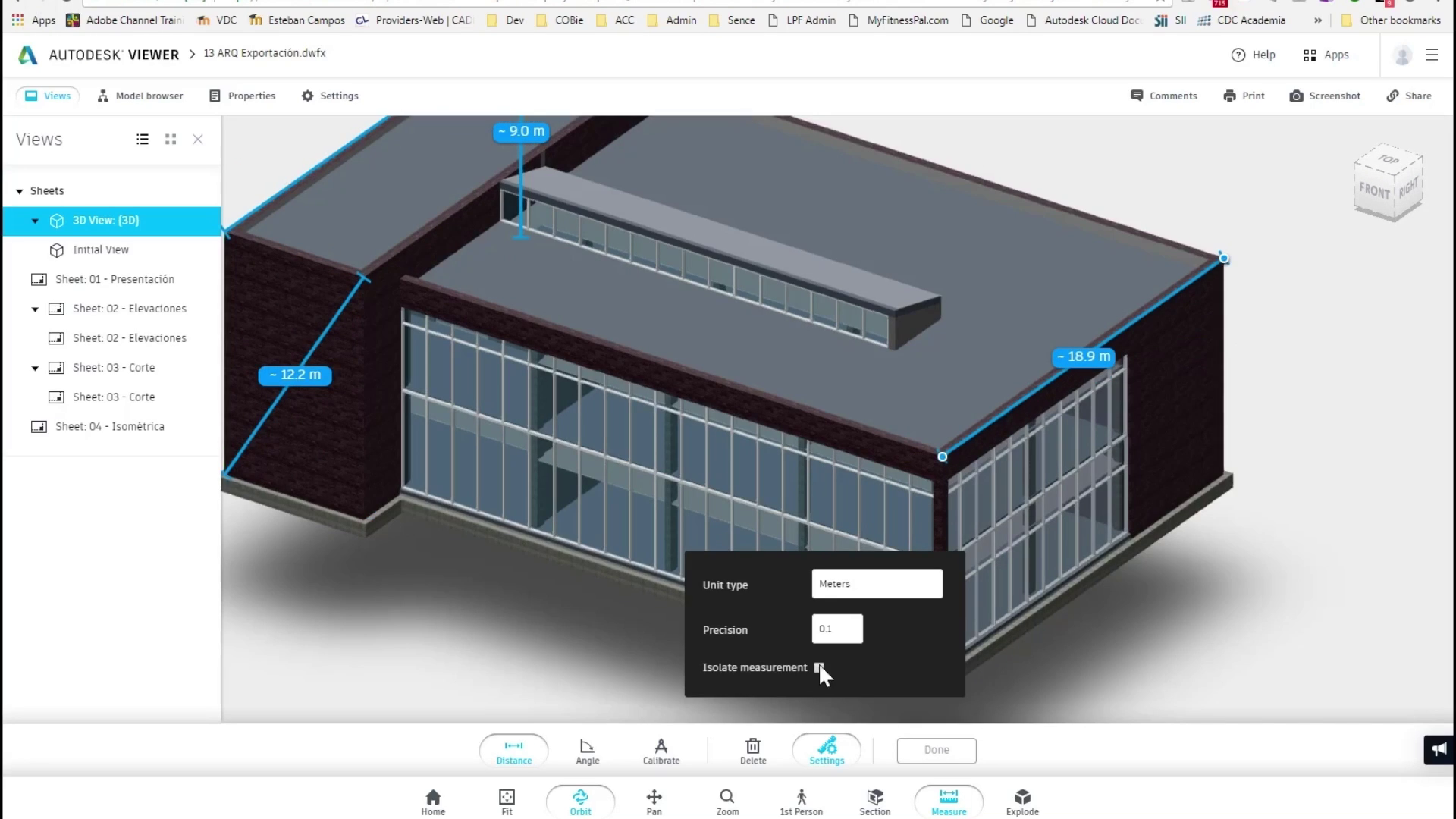This screenshot has height=819, width=1456.
Task: Open Sheet: 04 - Isométrica
Action: [109, 427]
